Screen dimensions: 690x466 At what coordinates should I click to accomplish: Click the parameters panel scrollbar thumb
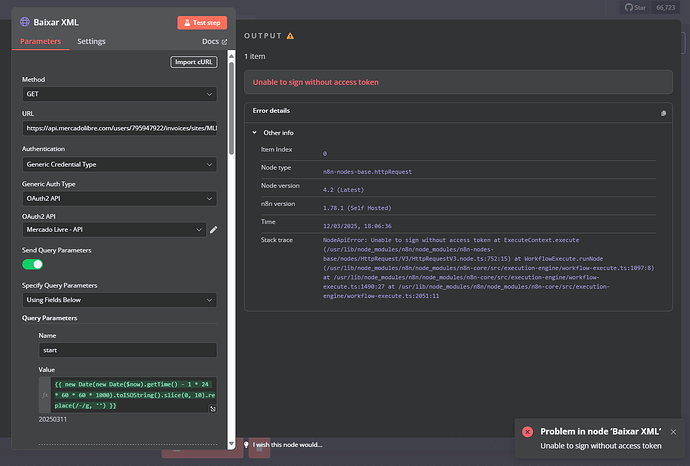click(x=231, y=108)
